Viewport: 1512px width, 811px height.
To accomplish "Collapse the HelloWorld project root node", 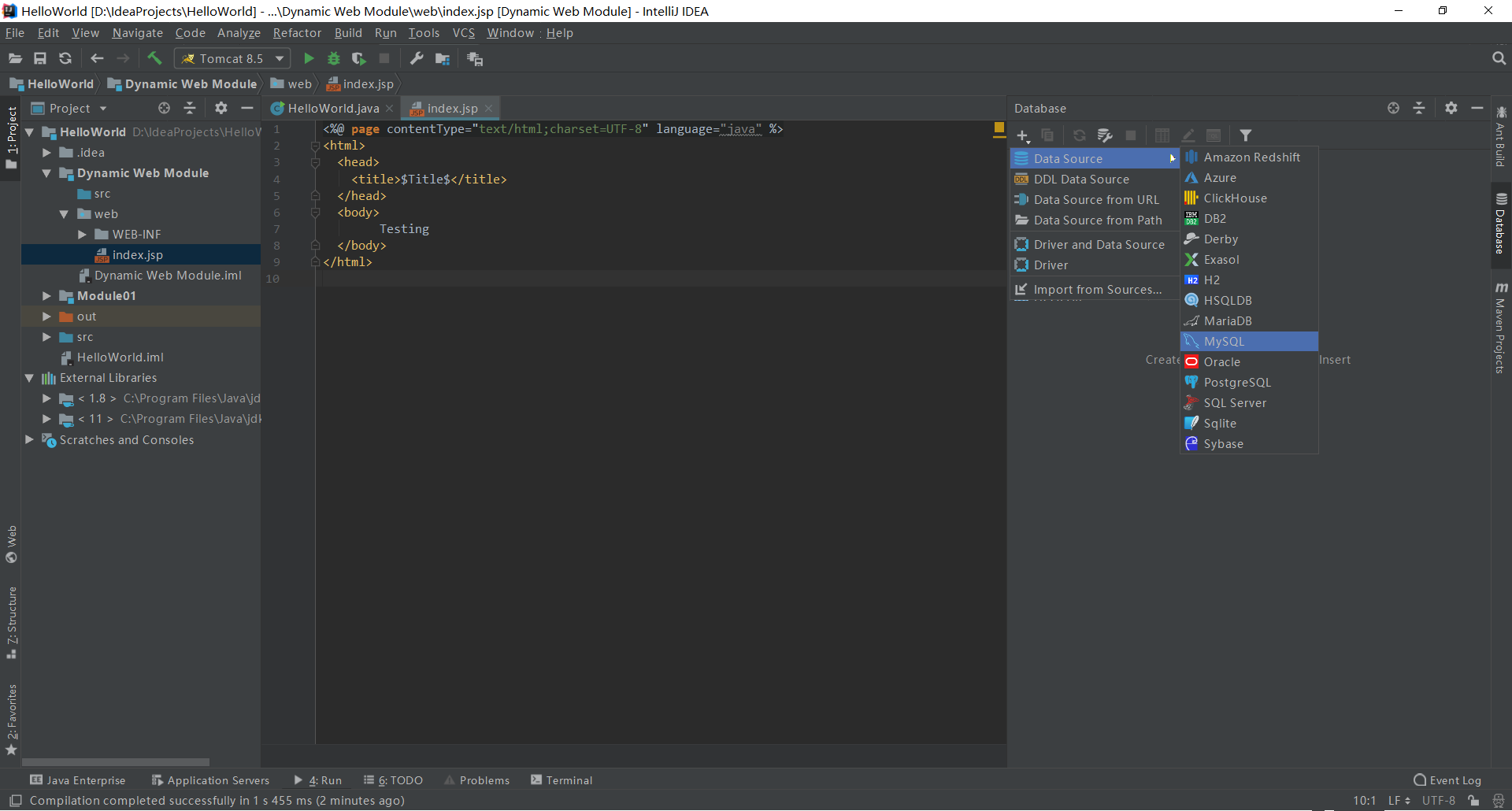I will tap(29, 132).
